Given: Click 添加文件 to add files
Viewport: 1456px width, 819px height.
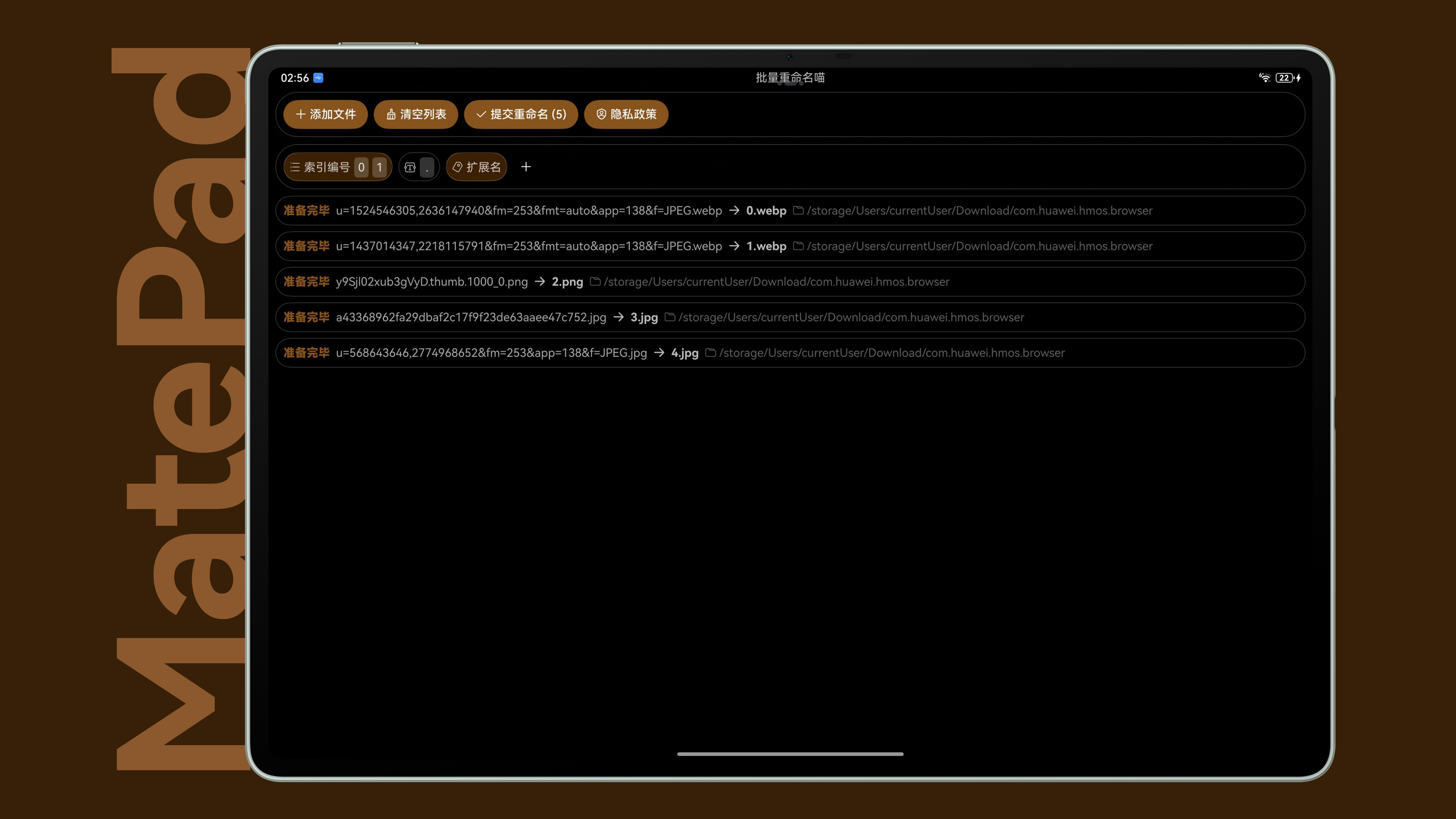Looking at the screenshot, I should coord(326,114).
